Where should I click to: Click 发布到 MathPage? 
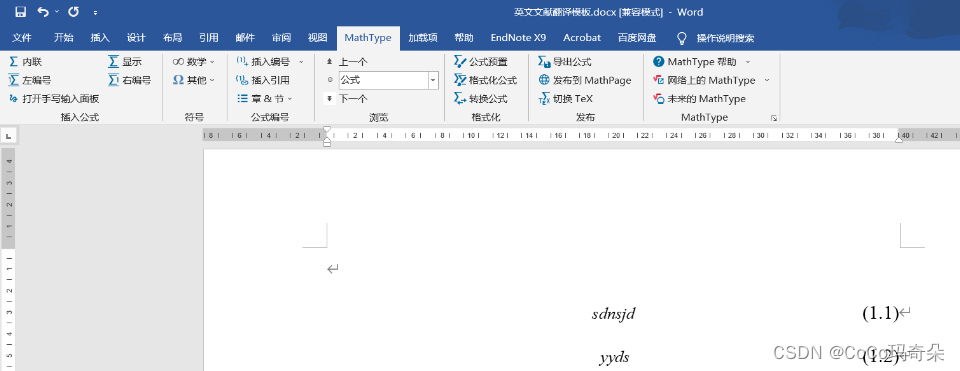point(585,80)
